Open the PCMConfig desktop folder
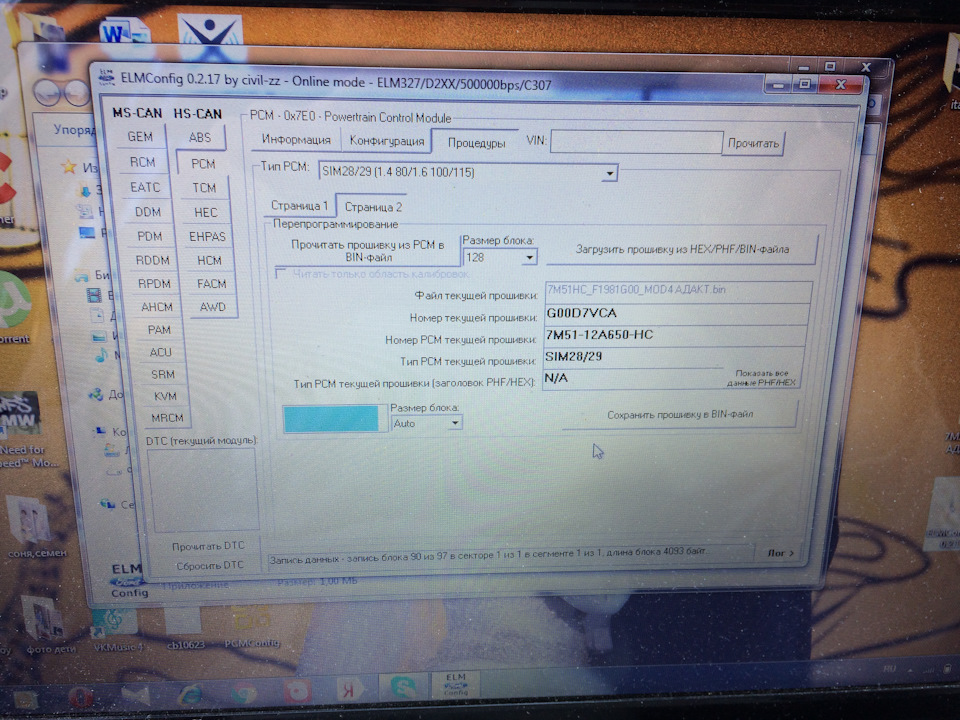Image resolution: width=960 pixels, height=720 pixels. 252,626
